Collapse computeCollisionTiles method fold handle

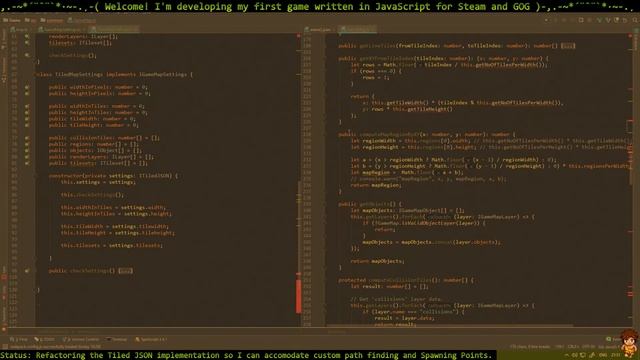coord(326,280)
